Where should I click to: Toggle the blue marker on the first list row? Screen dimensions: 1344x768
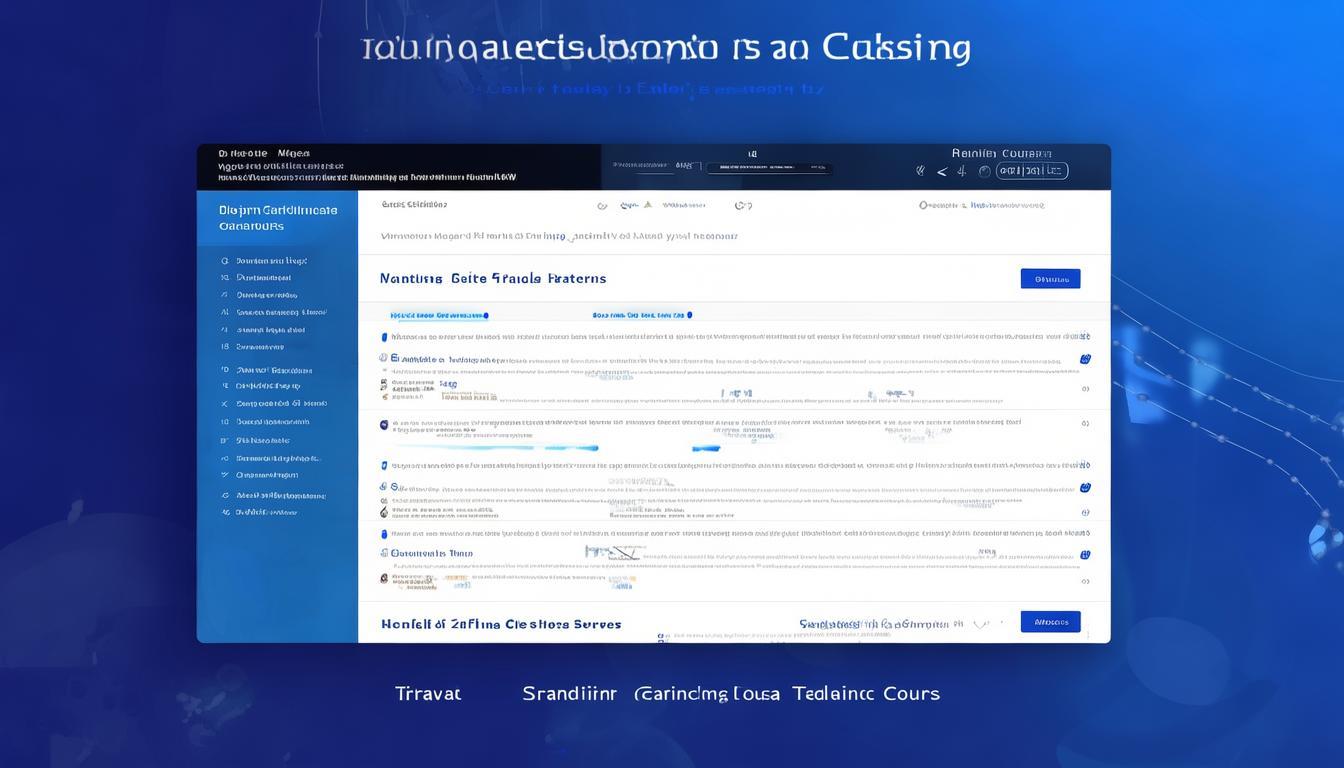(x=385, y=338)
